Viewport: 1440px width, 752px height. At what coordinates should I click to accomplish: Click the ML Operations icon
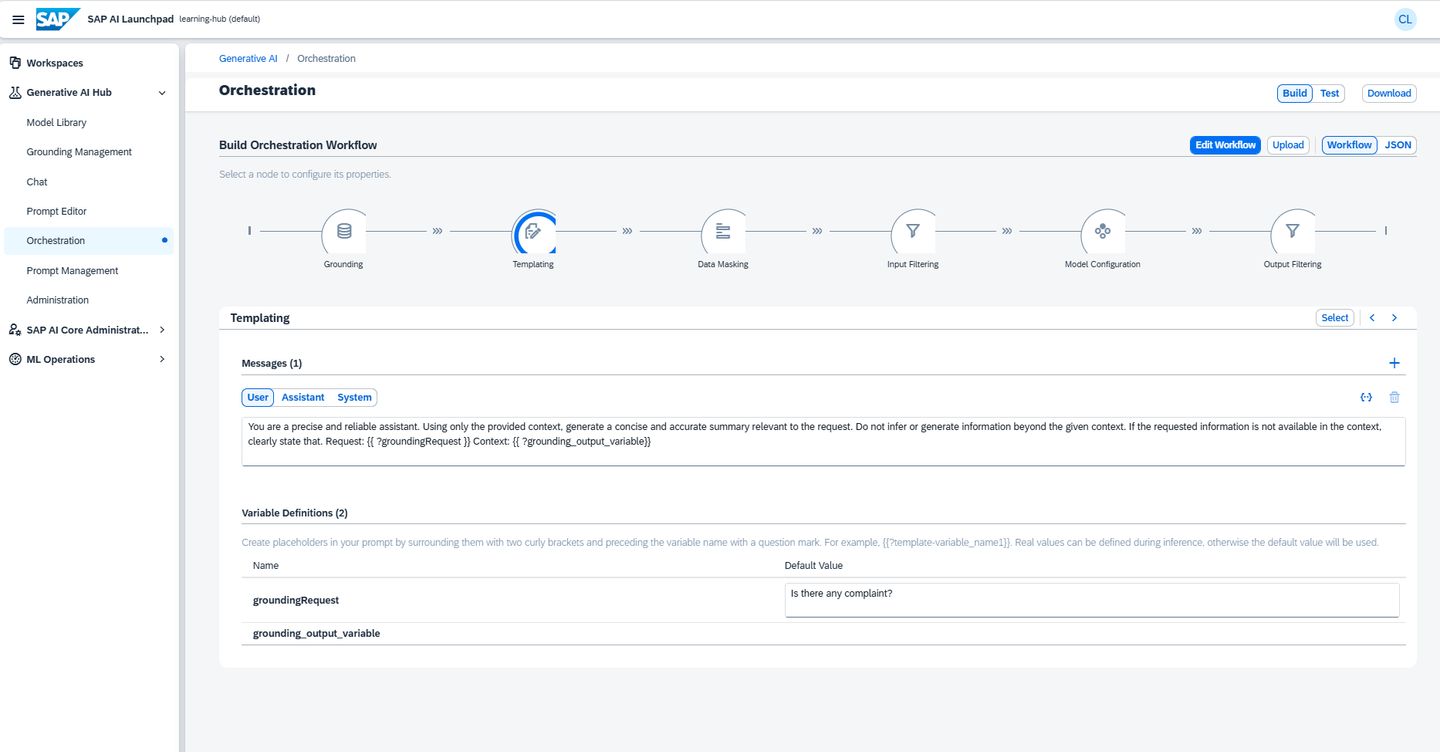(x=15, y=359)
